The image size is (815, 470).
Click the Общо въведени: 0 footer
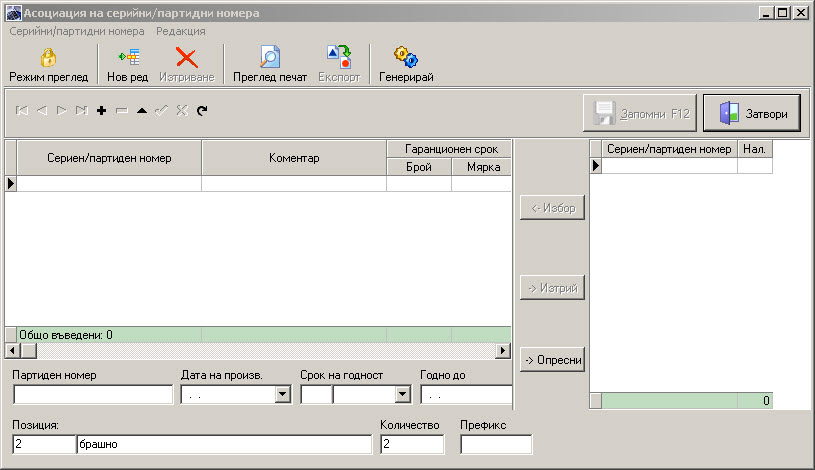66,335
